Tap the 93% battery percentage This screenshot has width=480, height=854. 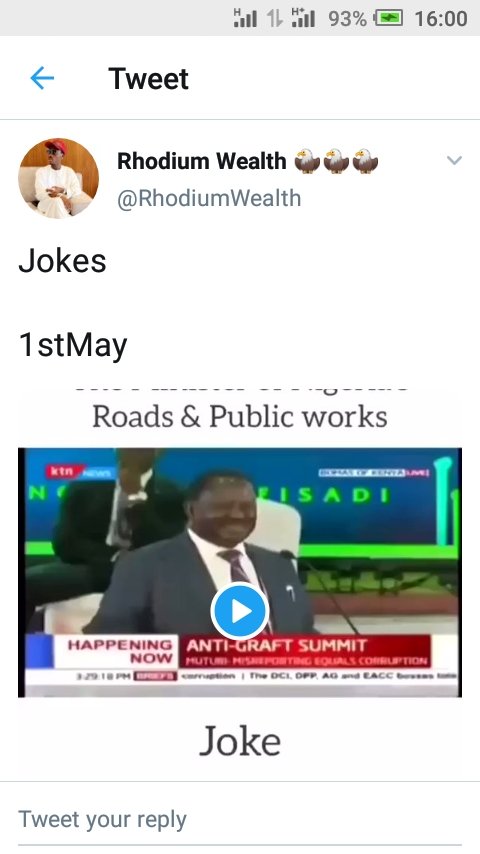347,19
